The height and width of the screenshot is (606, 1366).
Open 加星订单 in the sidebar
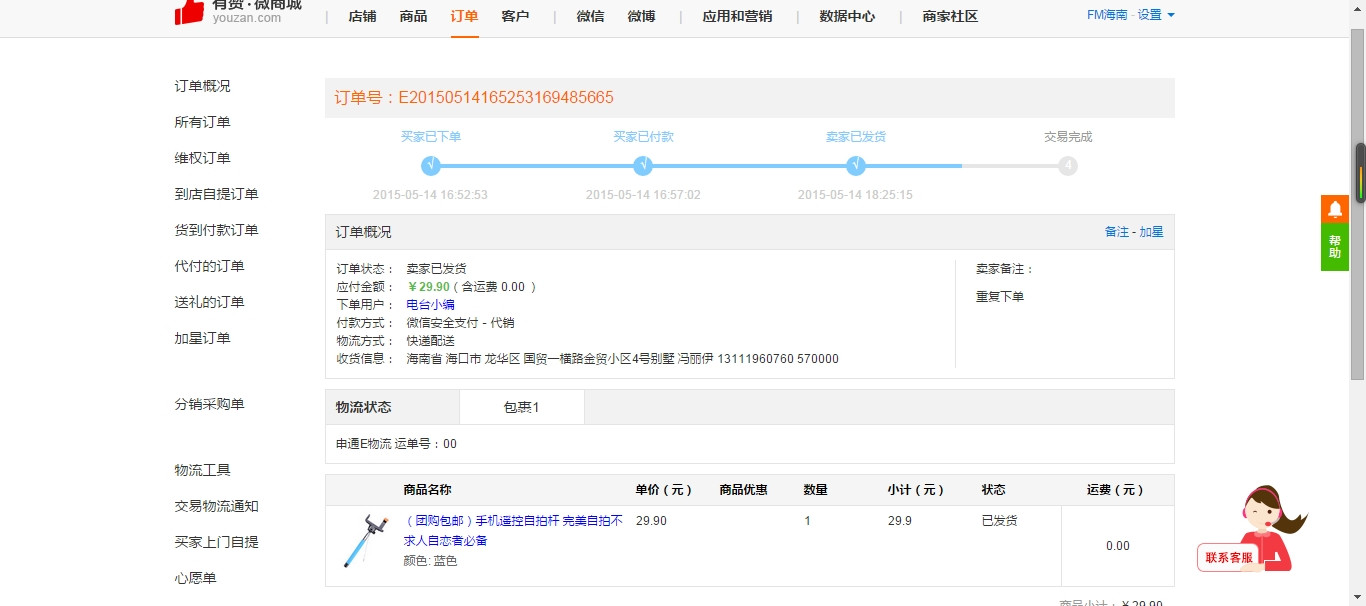pos(202,338)
